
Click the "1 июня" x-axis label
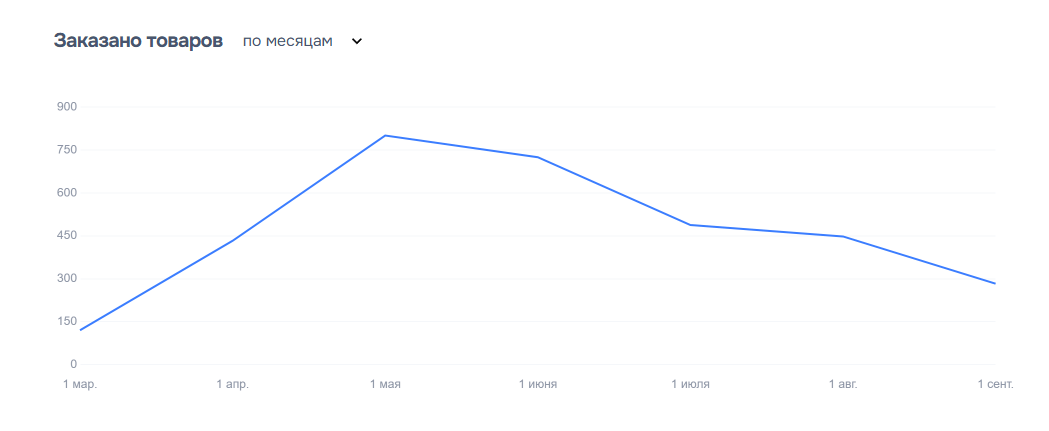tap(538, 384)
